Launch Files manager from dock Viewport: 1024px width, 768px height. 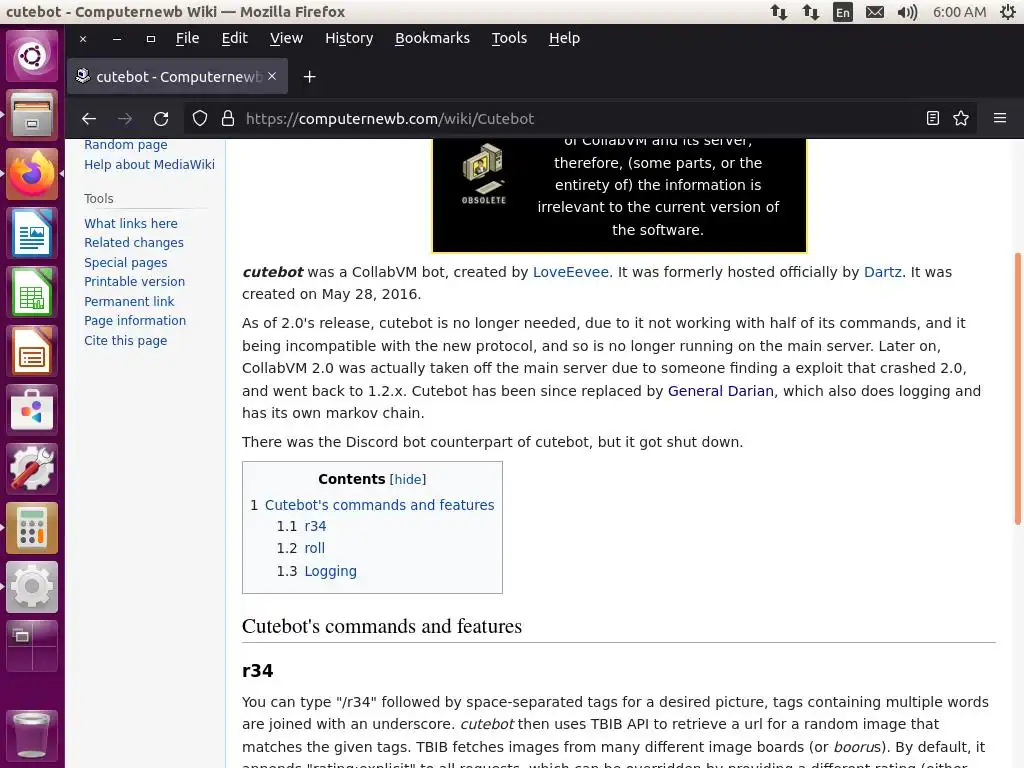[32, 115]
